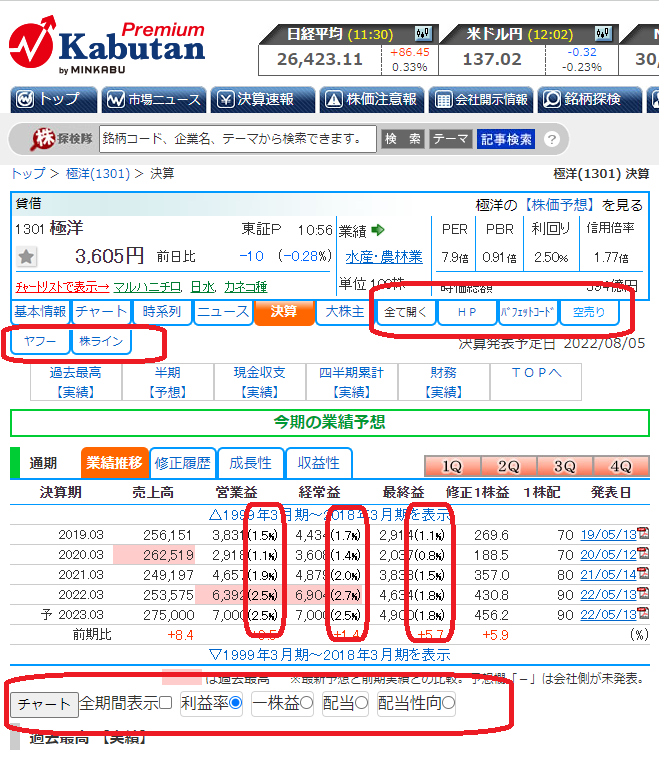Click the 記事検索 button

pos(506,139)
